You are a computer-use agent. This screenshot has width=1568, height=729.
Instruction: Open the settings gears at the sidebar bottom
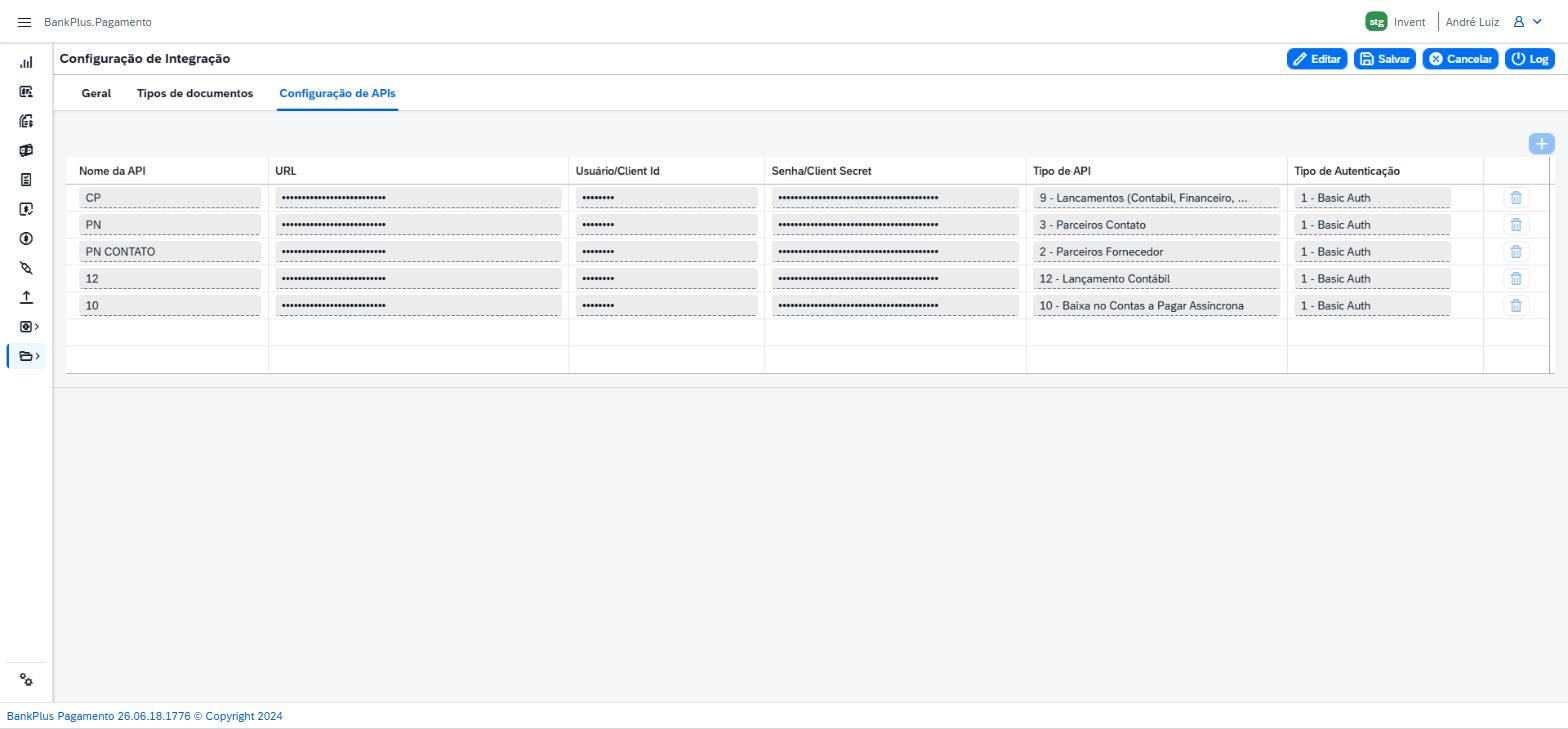coord(26,680)
